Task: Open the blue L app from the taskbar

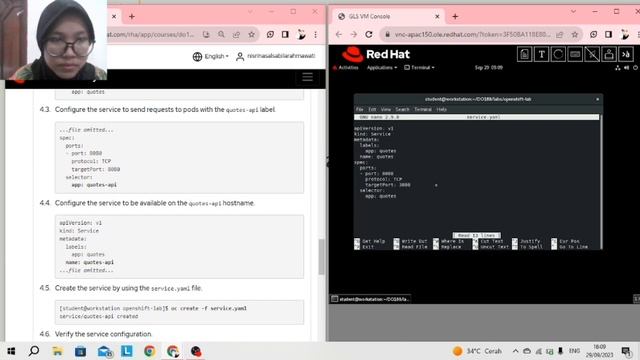Action: (127, 351)
